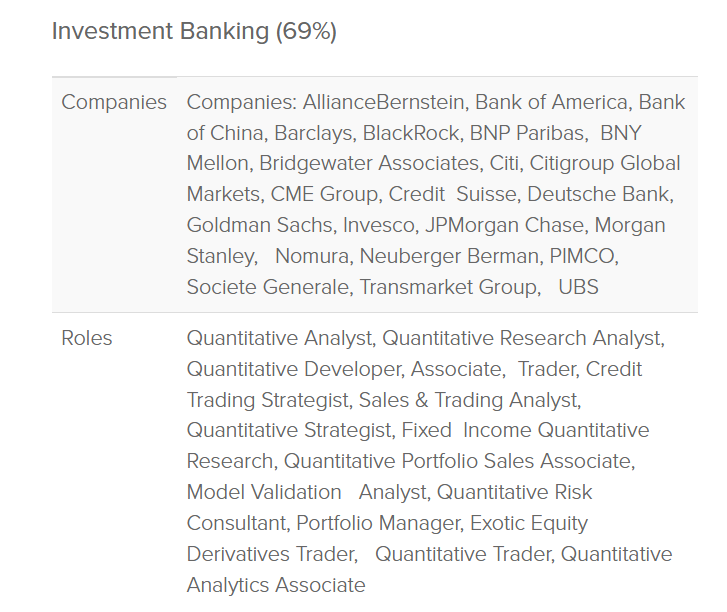The width and height of the screenshot is (727, 612).
Task: Click the Transmarket Group text
Action: click(x=448, y=287)
